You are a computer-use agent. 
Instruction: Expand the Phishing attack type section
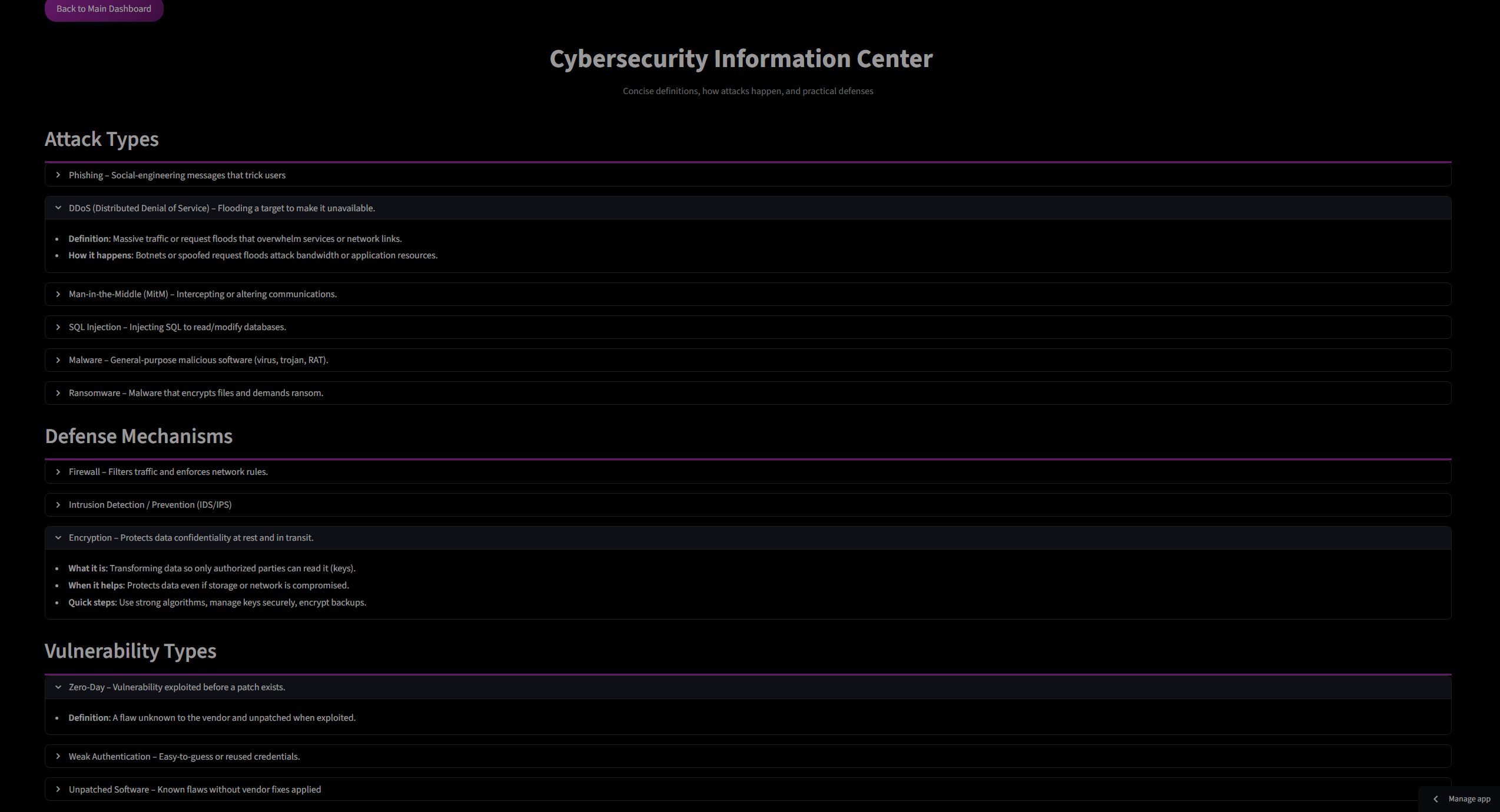tap(748, 175)
